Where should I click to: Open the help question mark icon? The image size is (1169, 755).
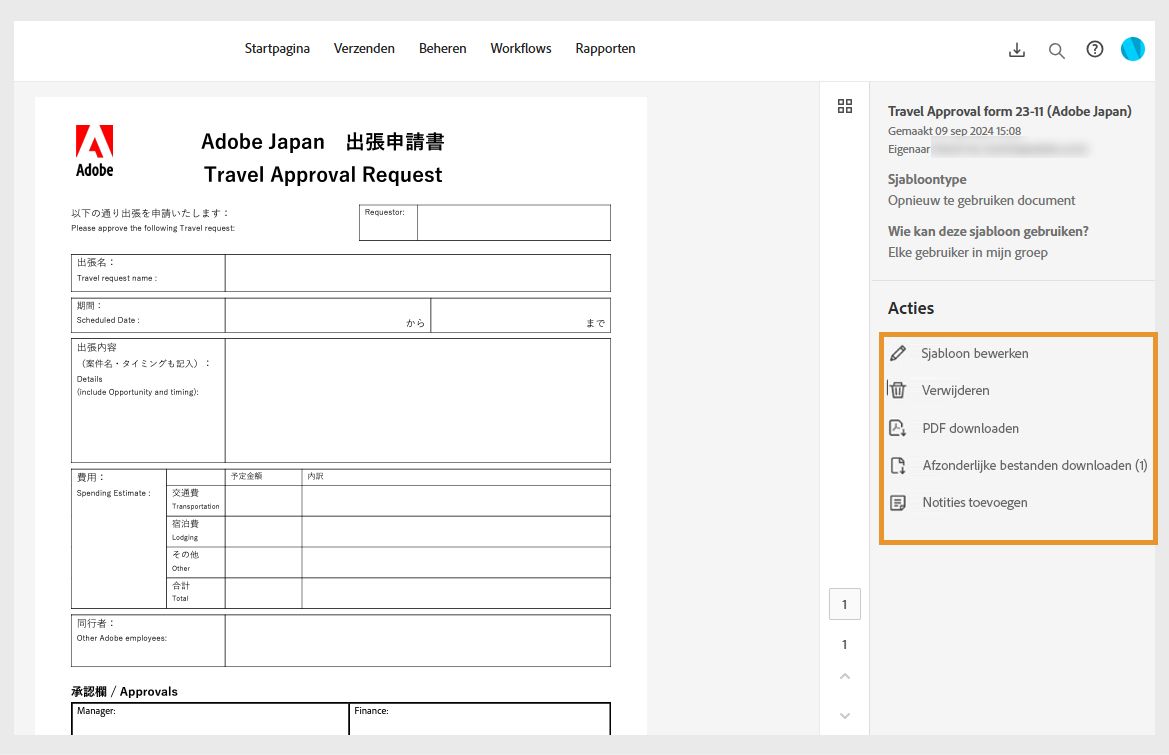[1094, 48]
